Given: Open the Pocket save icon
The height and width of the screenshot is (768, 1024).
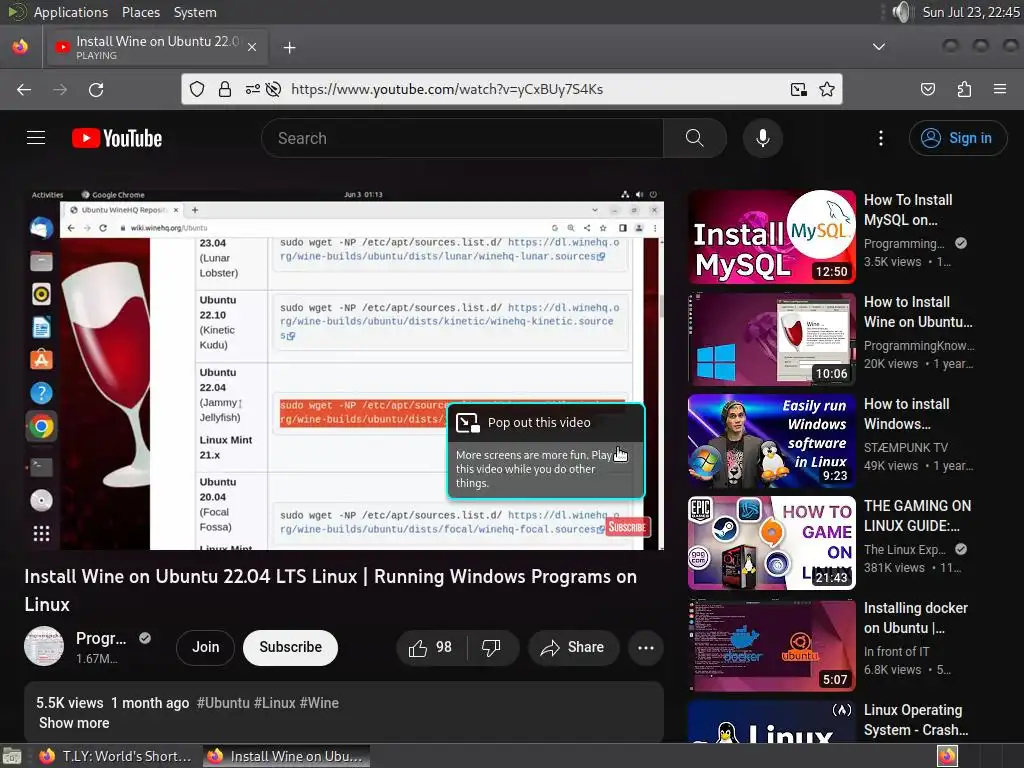Looking at the screenshot, I should coord(928,89).
